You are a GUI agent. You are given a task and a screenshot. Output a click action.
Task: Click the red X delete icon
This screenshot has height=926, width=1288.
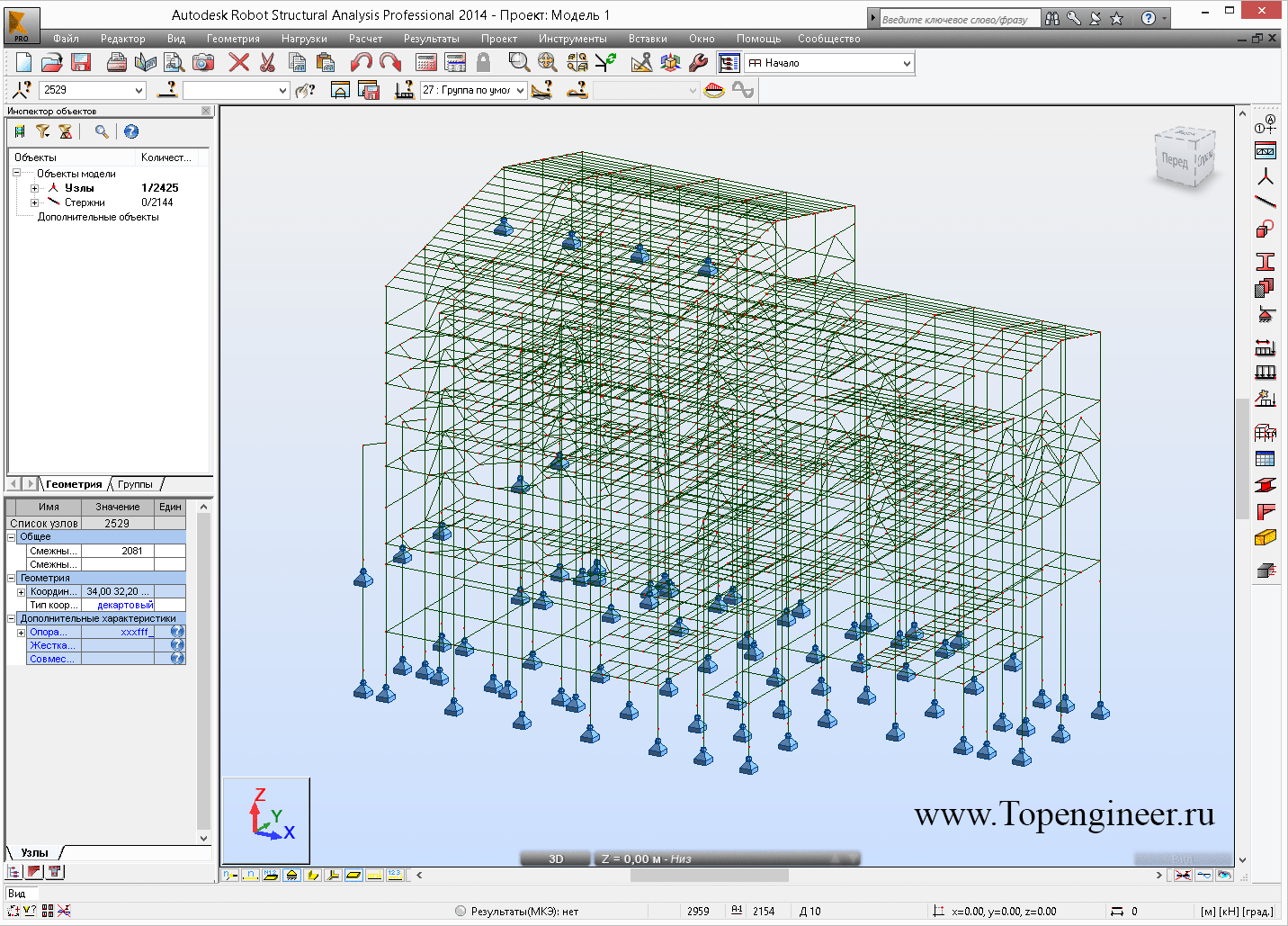(x=238, y=62)
